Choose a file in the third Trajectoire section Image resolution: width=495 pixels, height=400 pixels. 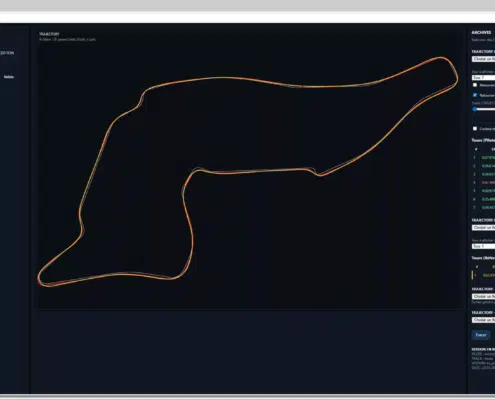tap(483, 296)
